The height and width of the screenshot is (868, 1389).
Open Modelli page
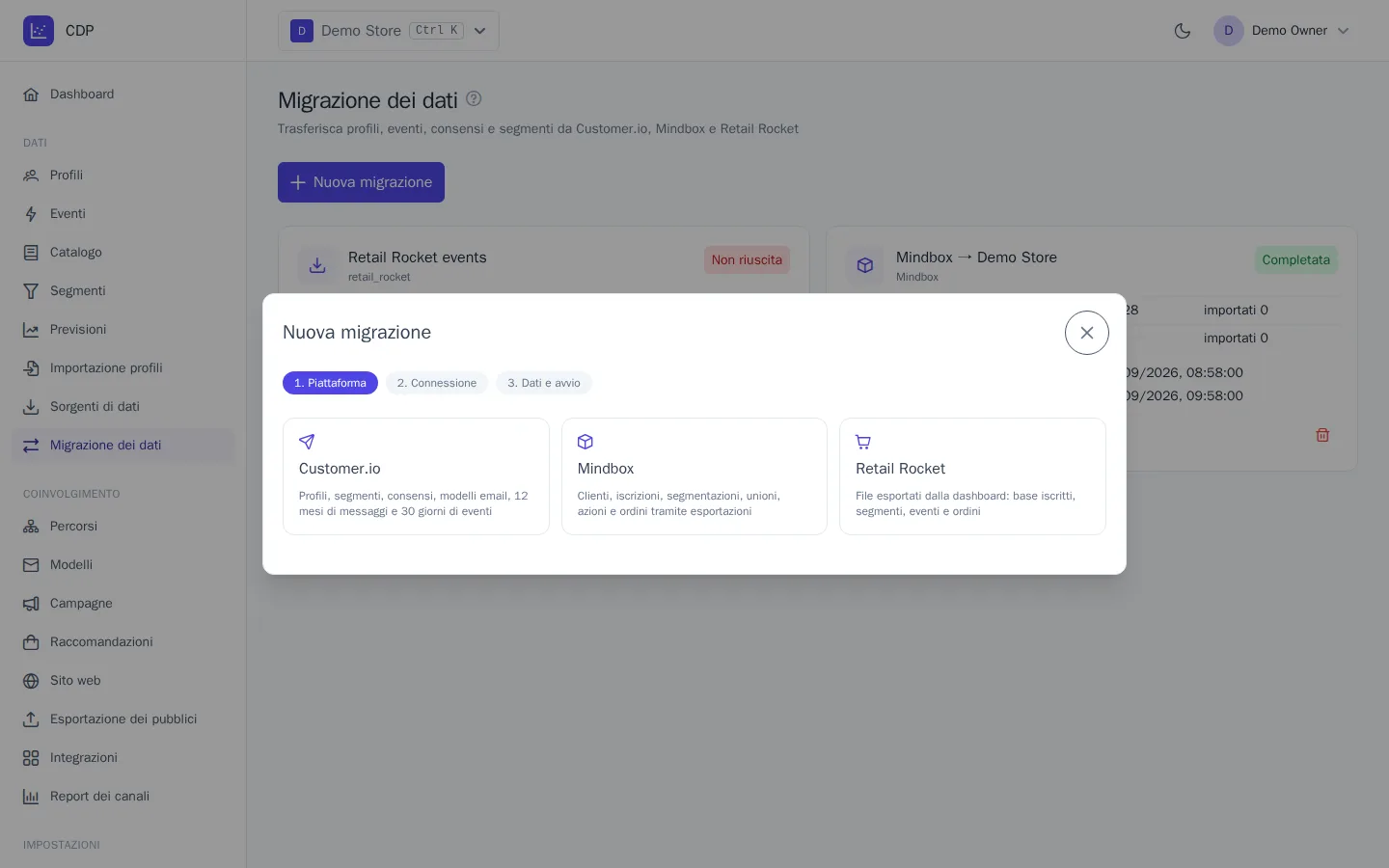click(123, 565)
